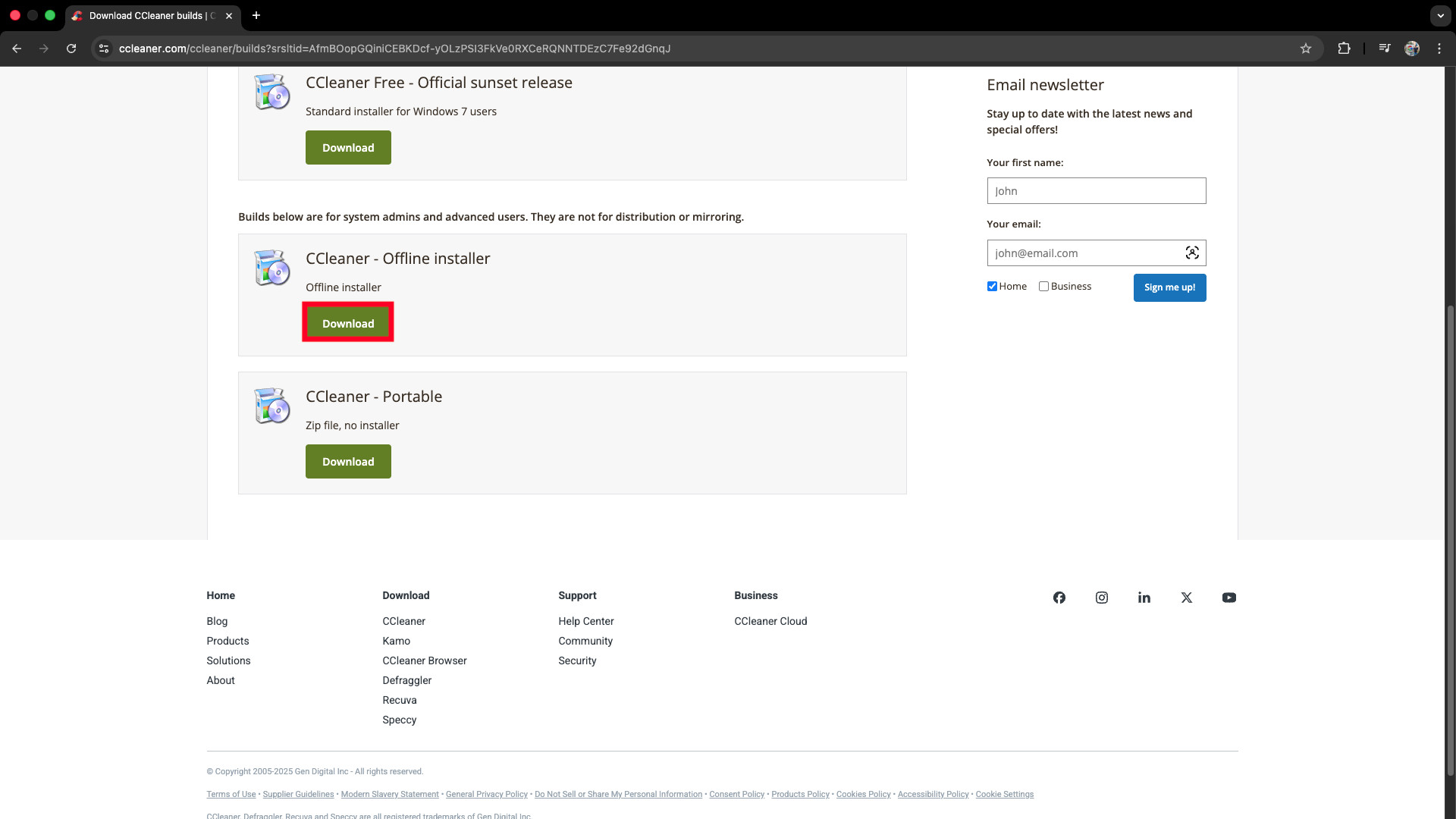Open CCleaner's Instagram page

click(x=1101, y=598)
